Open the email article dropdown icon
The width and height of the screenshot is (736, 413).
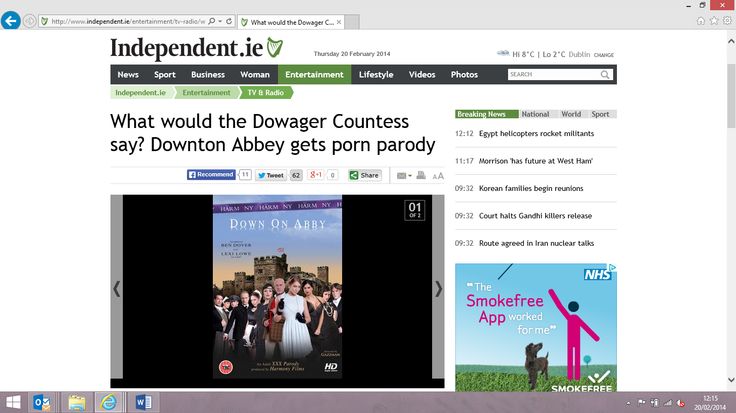click(x=404, y=176)
